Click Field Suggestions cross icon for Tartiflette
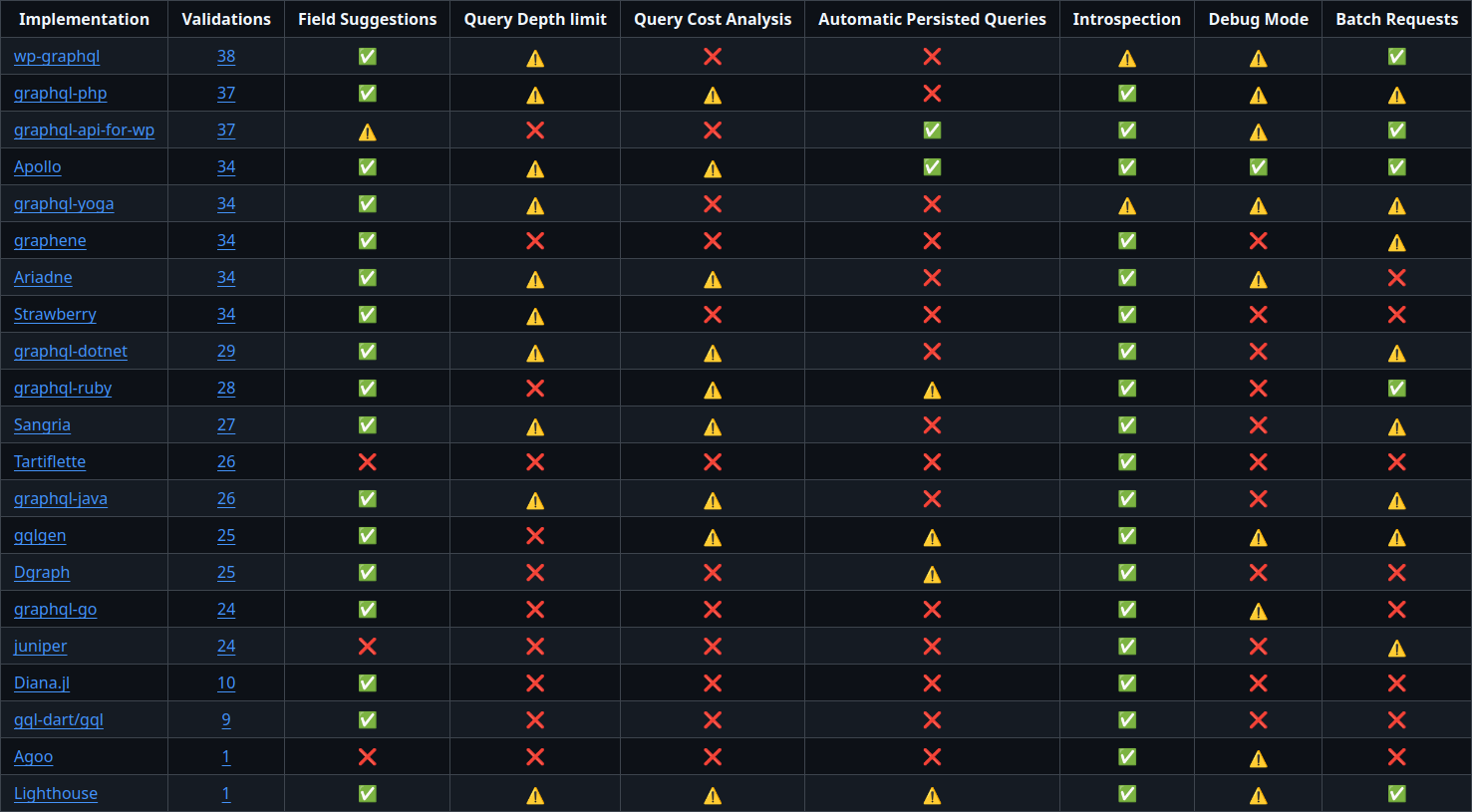The height and width of the screenshot is (812, 1472). (x=368, y=462)
